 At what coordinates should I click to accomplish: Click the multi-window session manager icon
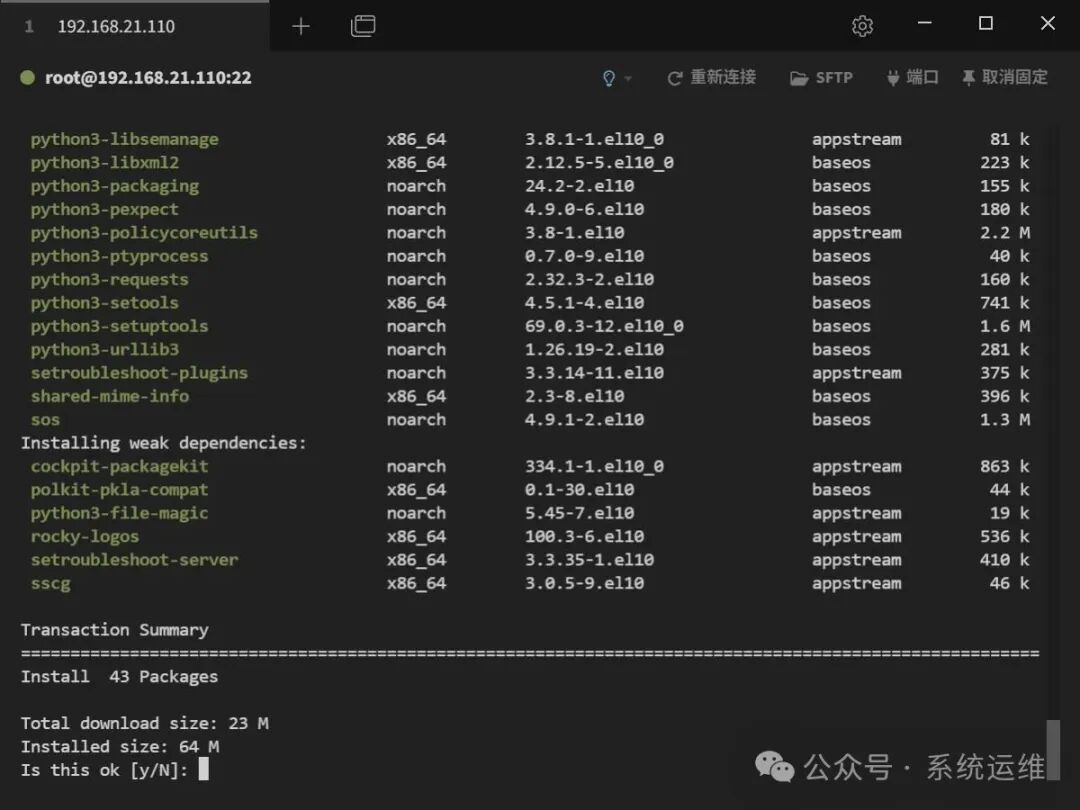[363, 27]
